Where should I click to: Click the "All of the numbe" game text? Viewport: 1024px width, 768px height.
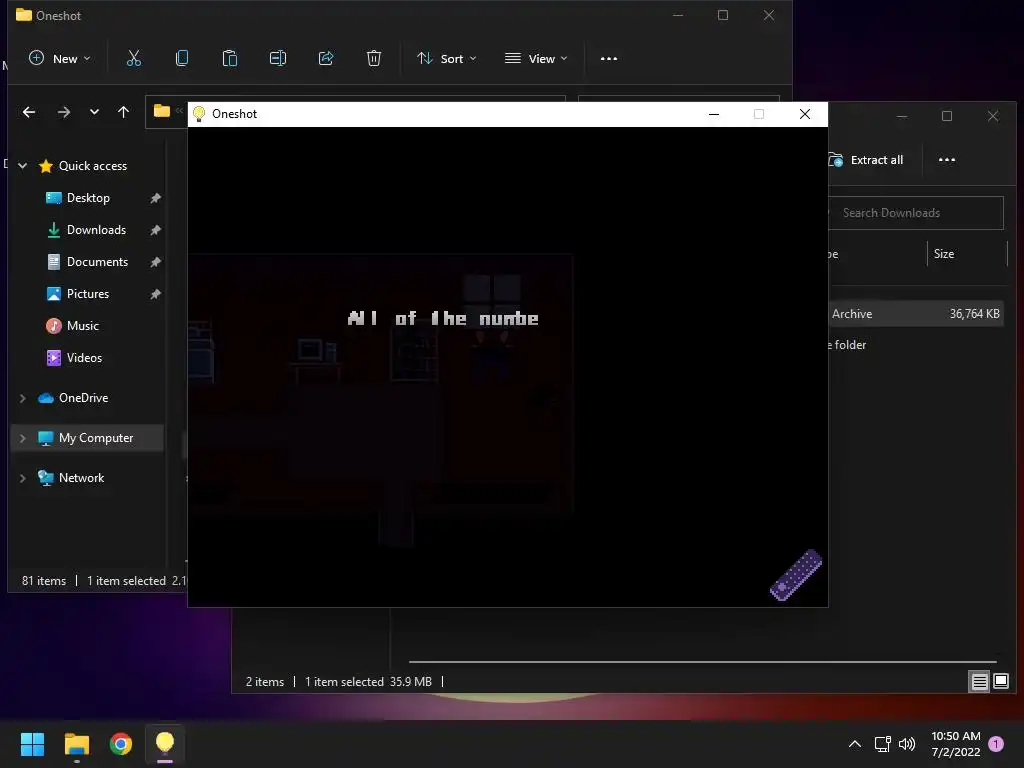click(x=443, y=318)
